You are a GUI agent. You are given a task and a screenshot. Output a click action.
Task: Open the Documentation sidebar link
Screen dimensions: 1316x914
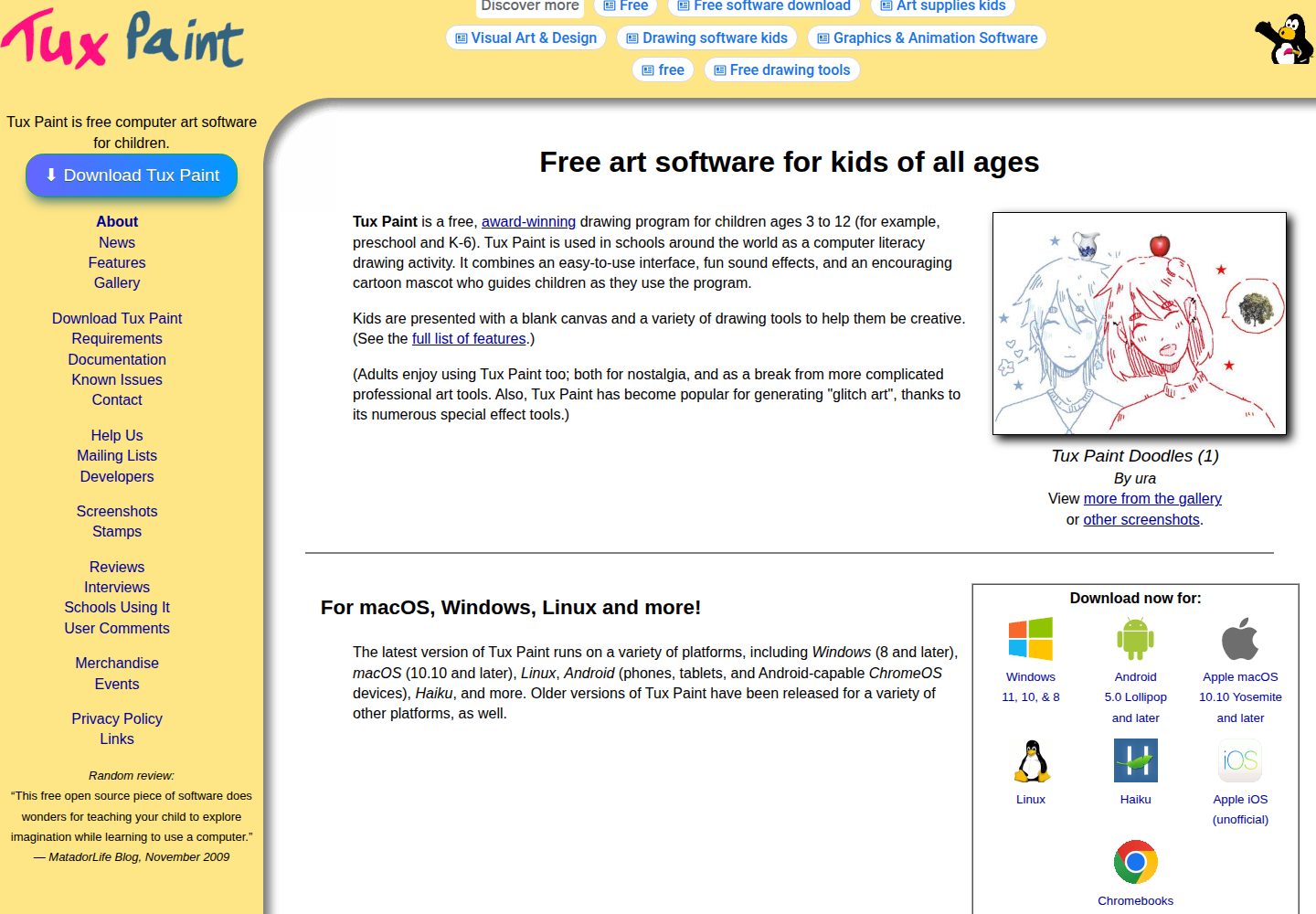coord(117,359)
